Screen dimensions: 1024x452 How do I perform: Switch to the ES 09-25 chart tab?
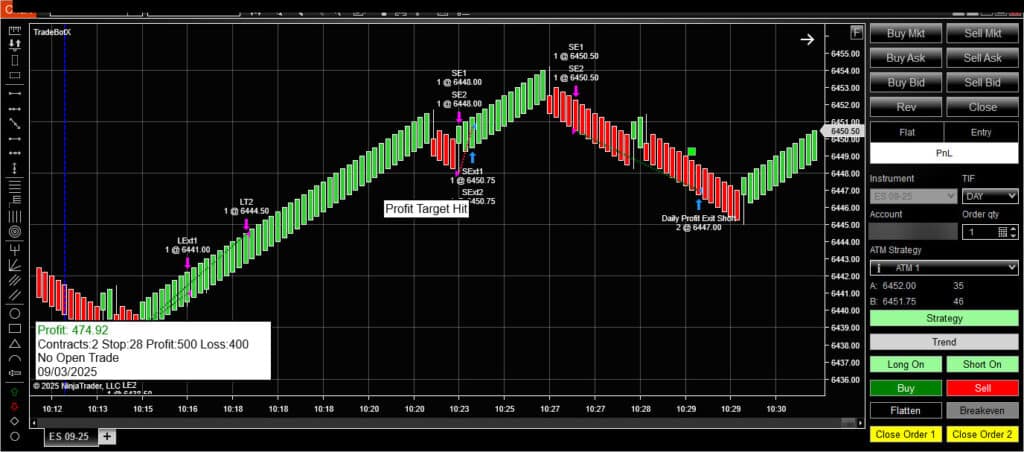coord(71,436)
